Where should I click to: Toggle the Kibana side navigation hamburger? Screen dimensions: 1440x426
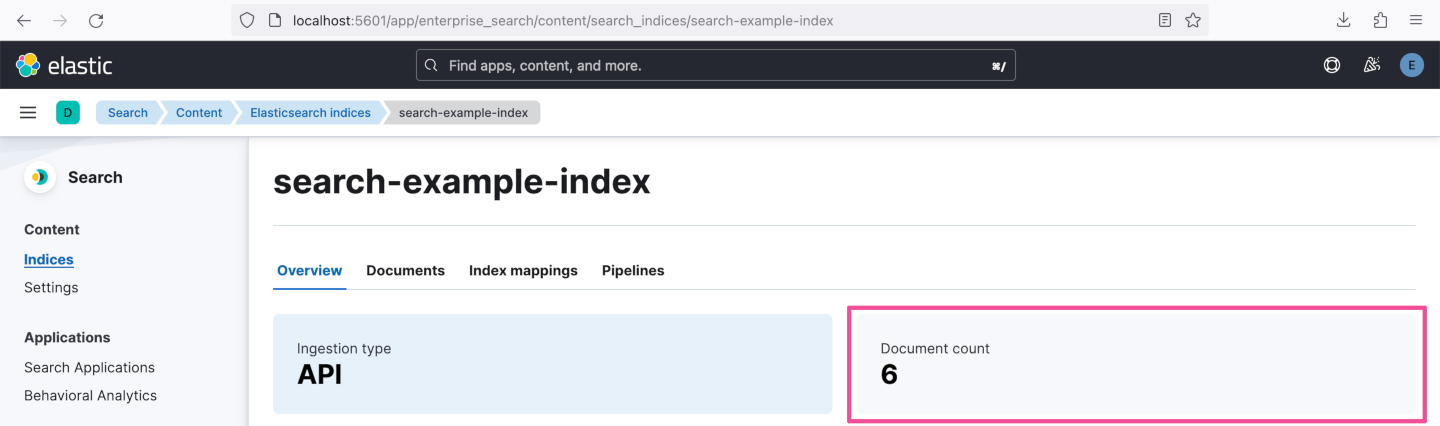tap(28, 113)
